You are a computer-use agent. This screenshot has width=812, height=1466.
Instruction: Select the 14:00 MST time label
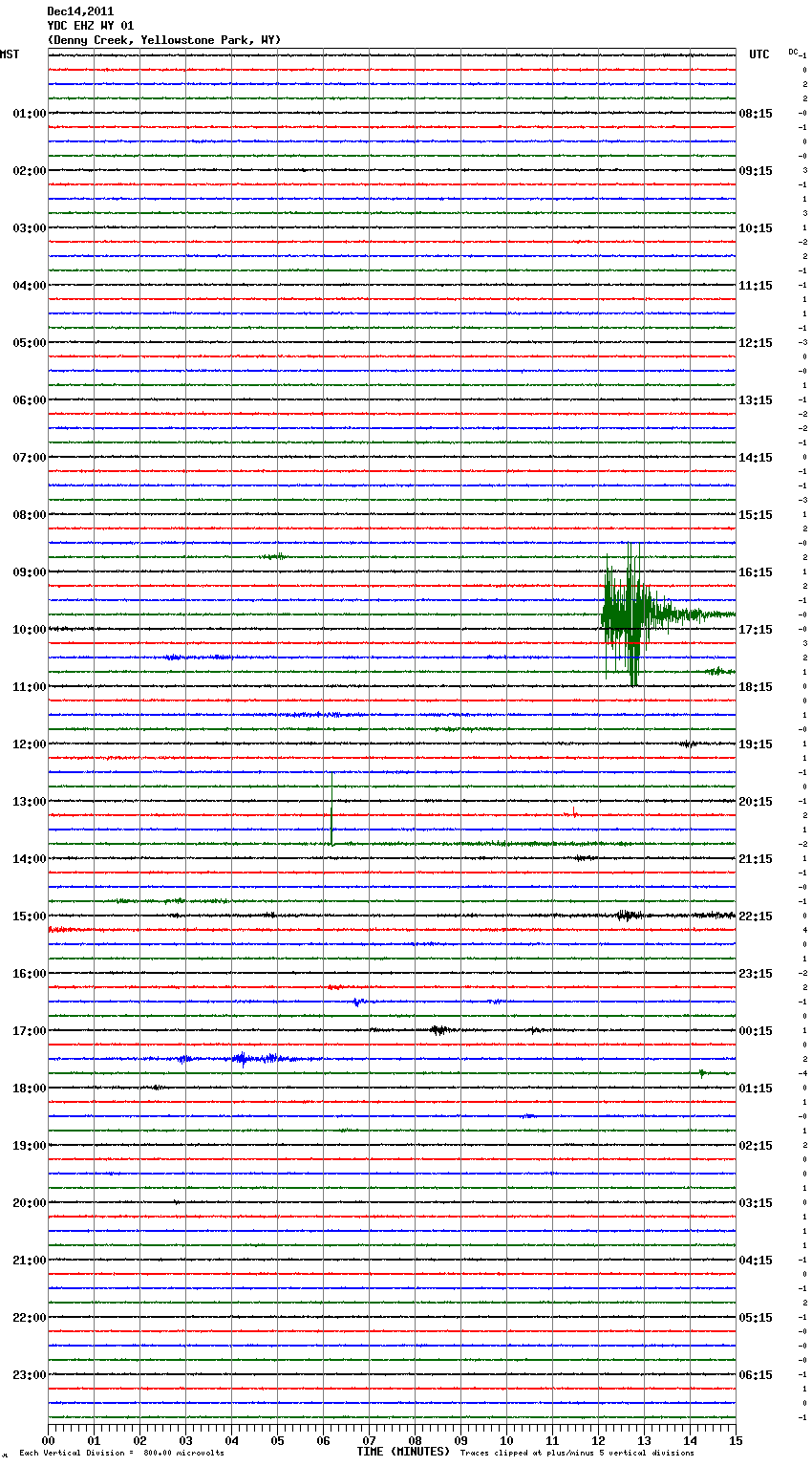(29, 859)
